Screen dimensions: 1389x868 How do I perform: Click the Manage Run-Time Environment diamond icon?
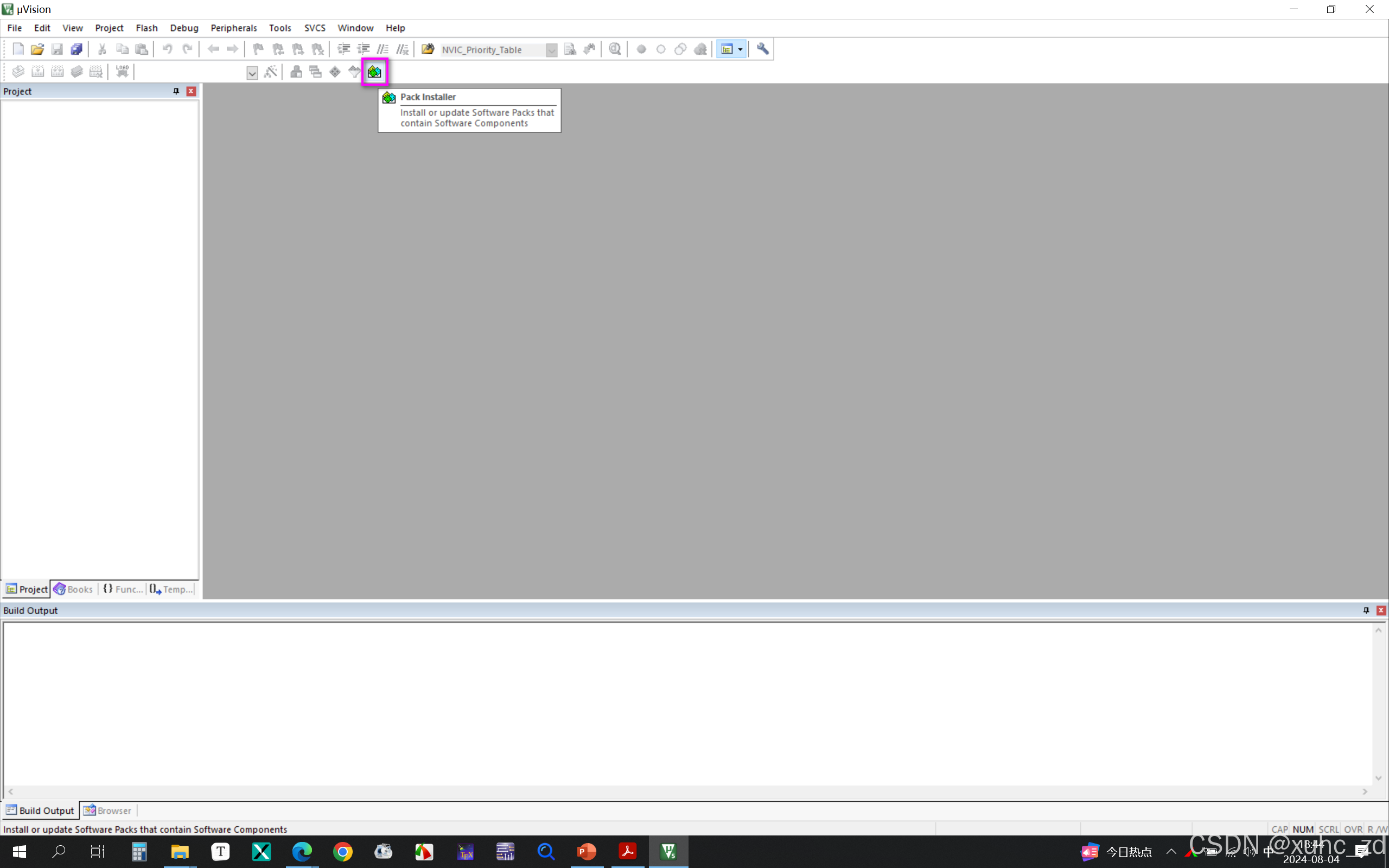335,72
